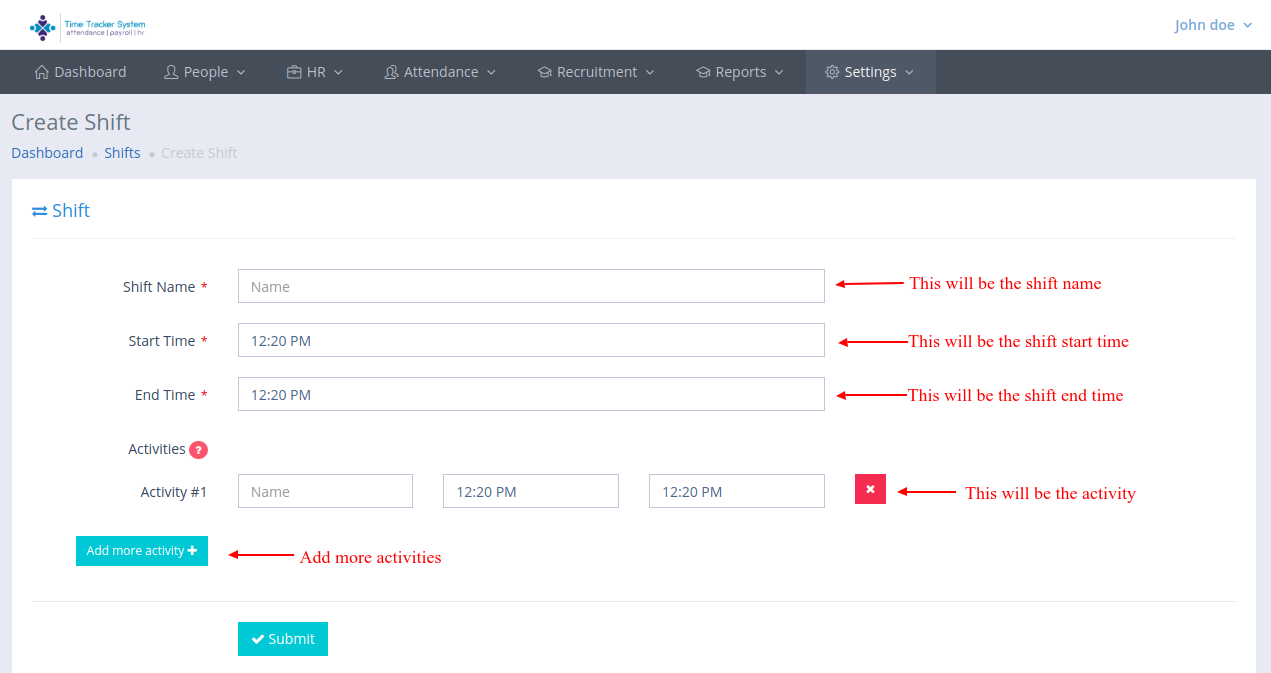This screenshot has width=1271, height=673.
Task: Click the shift arrows icon beside Shift heading
Action: tap(40, 211)
